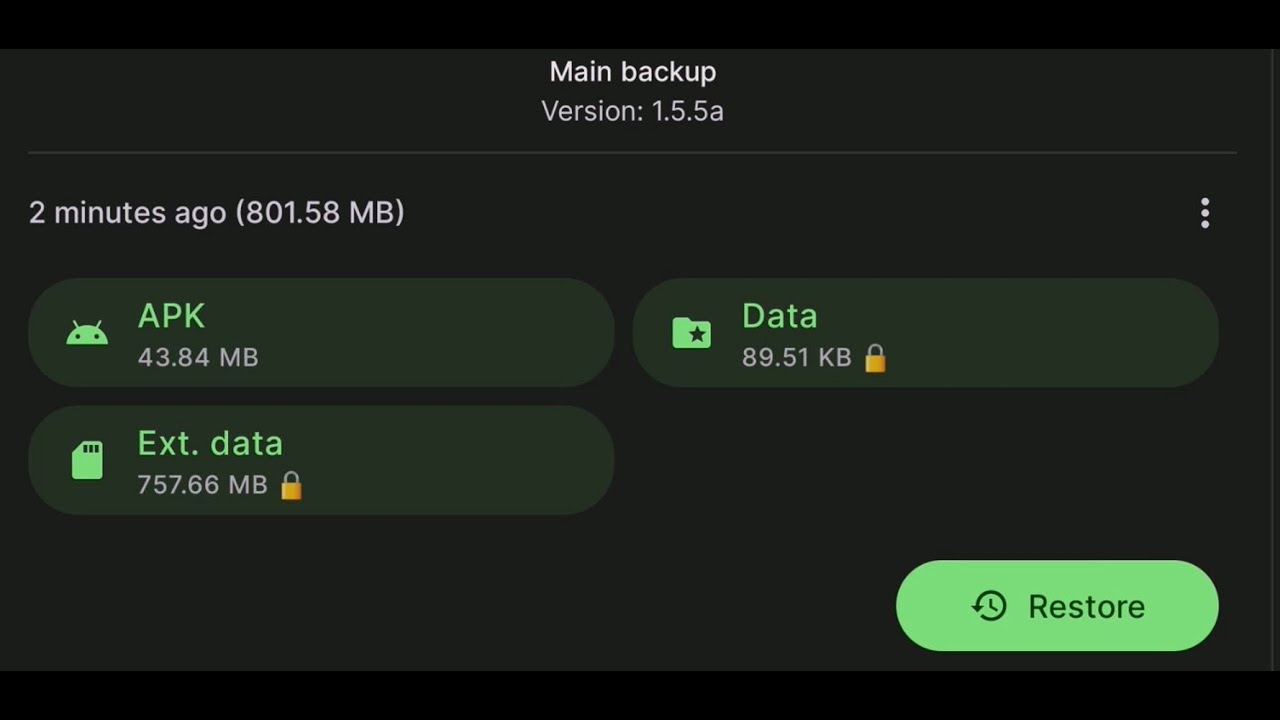1280x720 pixels.
Task: Click the 89.51 KB data size
Action: click(x=796, y=357)
